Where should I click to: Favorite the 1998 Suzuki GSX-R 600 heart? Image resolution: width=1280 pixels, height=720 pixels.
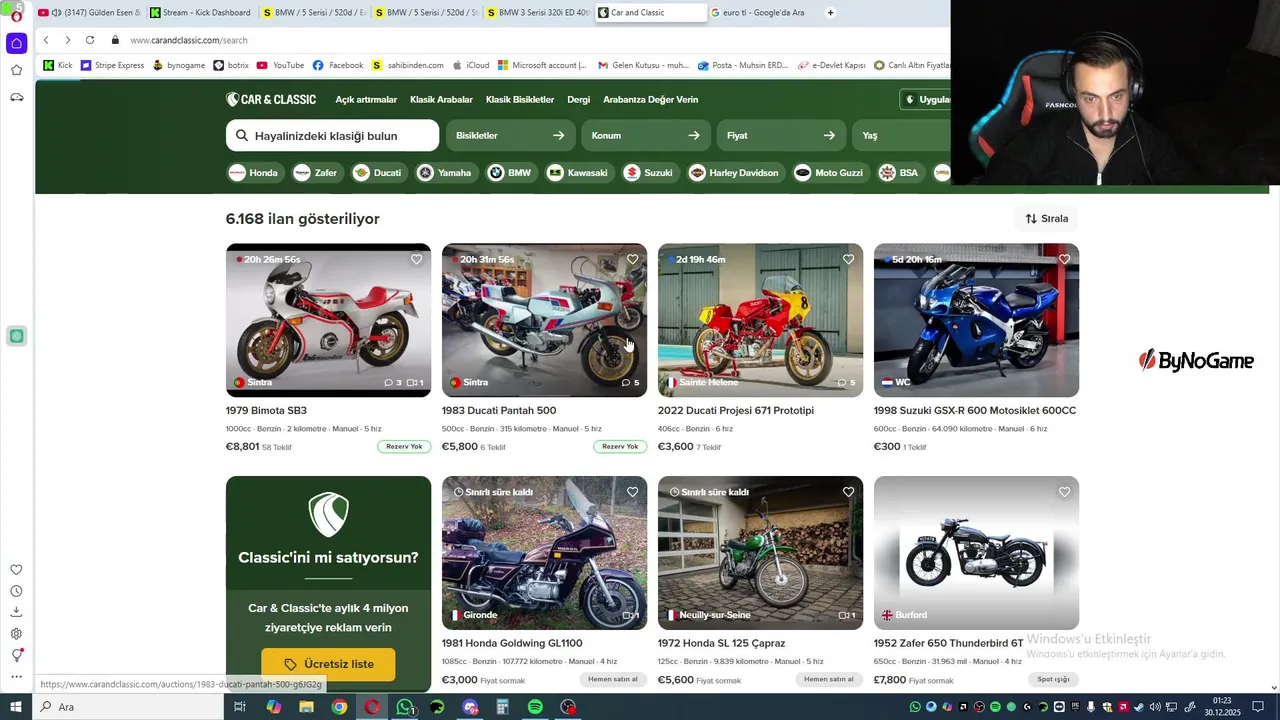(x=1064, y=259)
